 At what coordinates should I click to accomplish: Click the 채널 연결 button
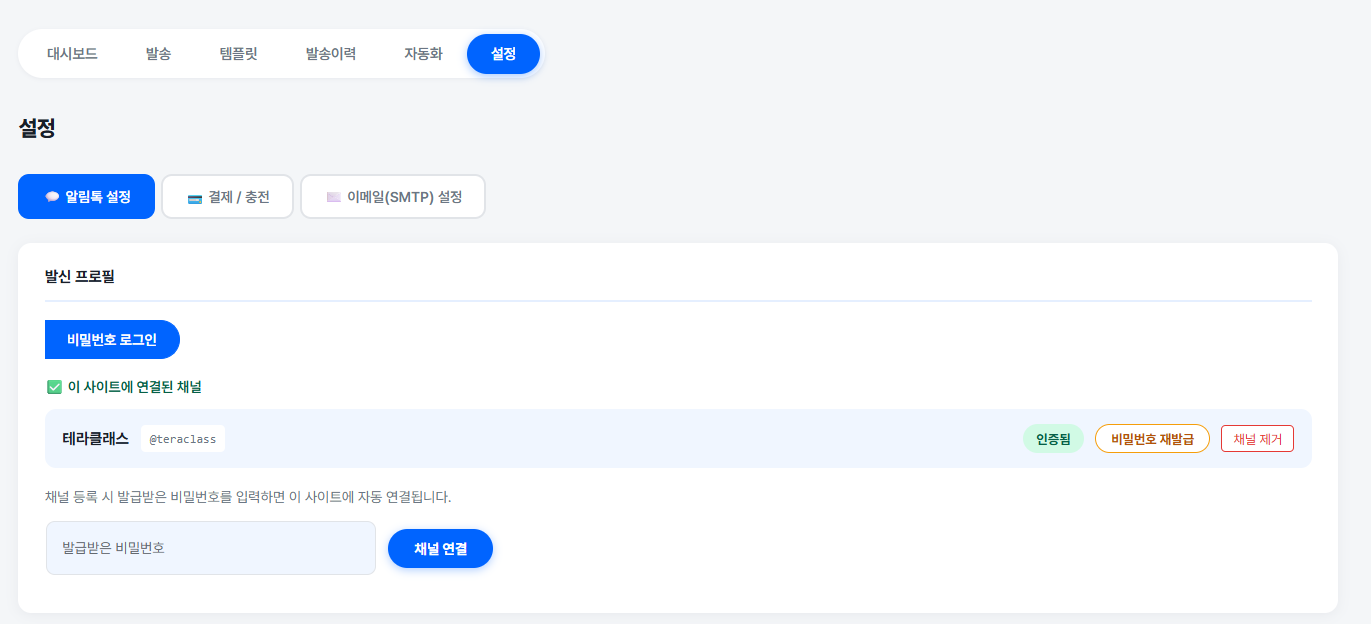440,548
